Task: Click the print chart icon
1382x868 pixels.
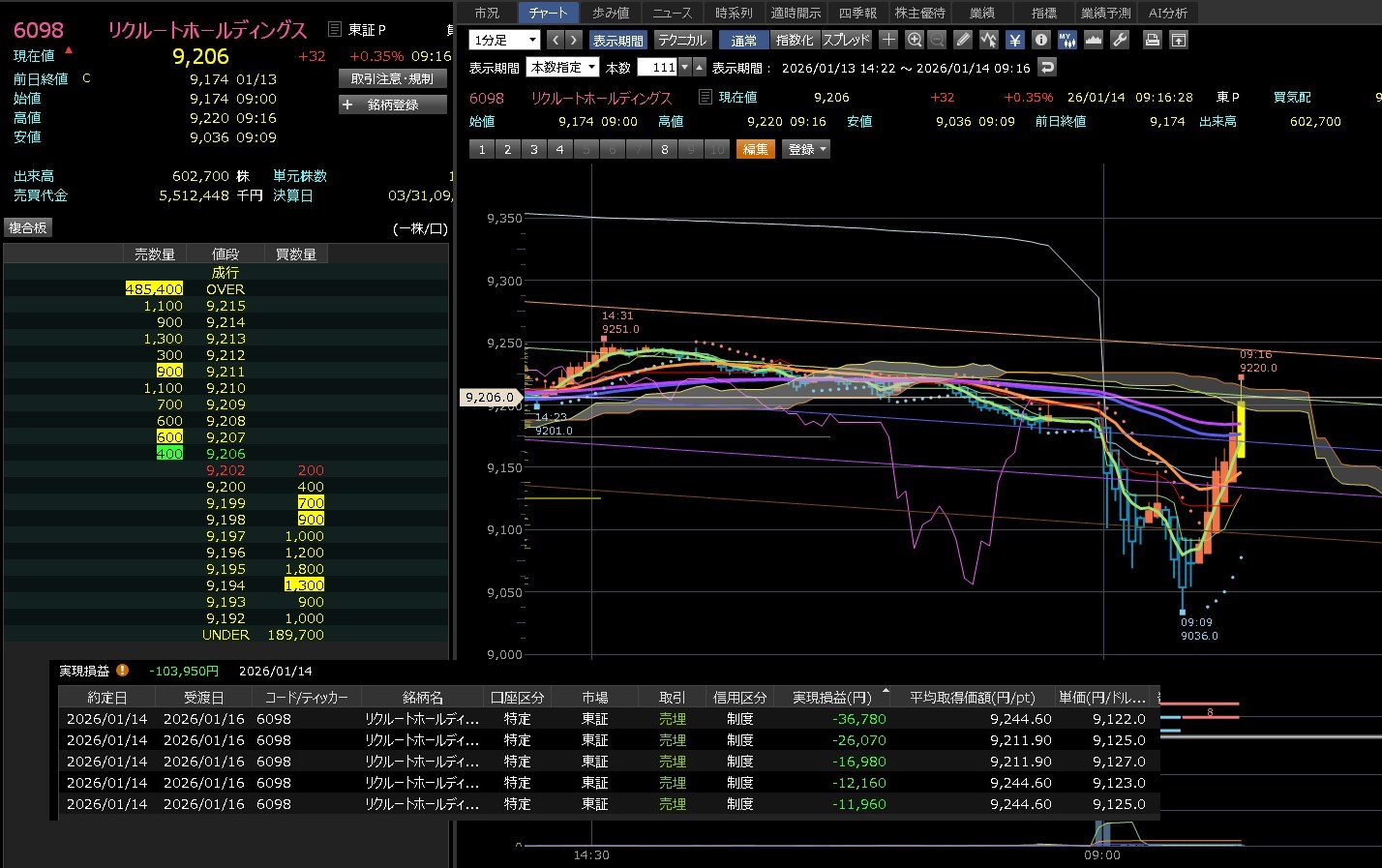Action: coord(1152,40)
